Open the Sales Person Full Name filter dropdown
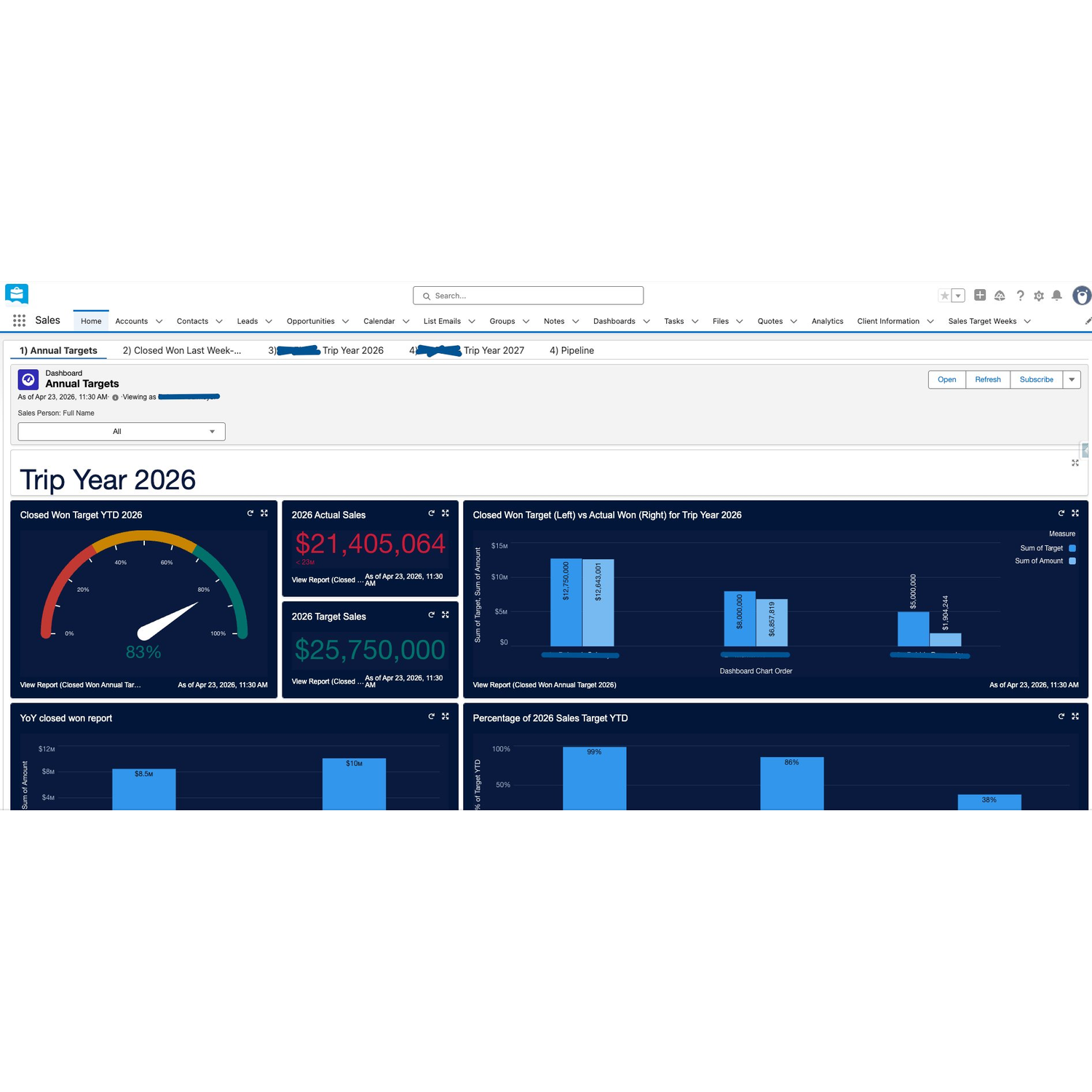 pyautogui.click(x=122, y=432)
